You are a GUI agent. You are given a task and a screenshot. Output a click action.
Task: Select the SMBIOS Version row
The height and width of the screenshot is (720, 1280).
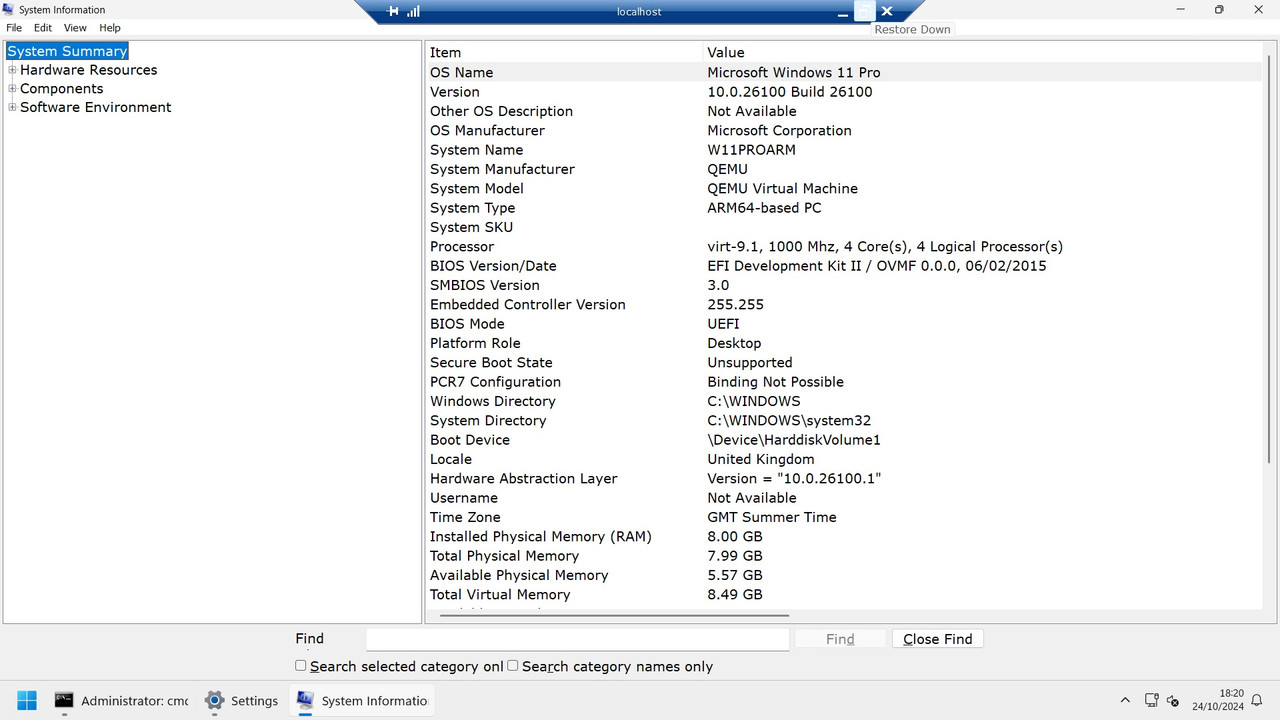(844, 285)
